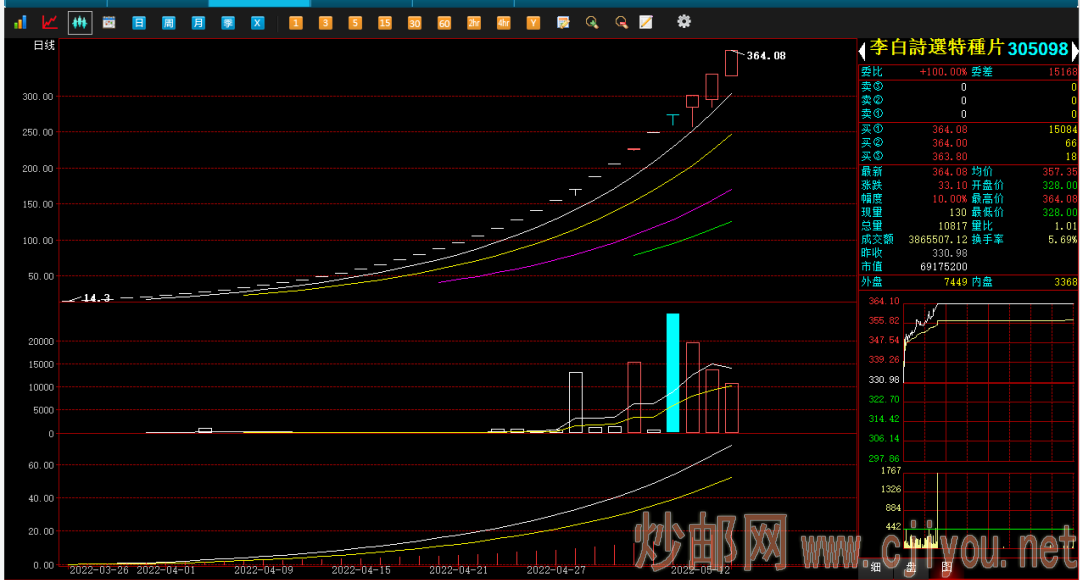The image size is (1080, 580).
Task: Select the weekly 周 period button
Action: pos(168,22)
